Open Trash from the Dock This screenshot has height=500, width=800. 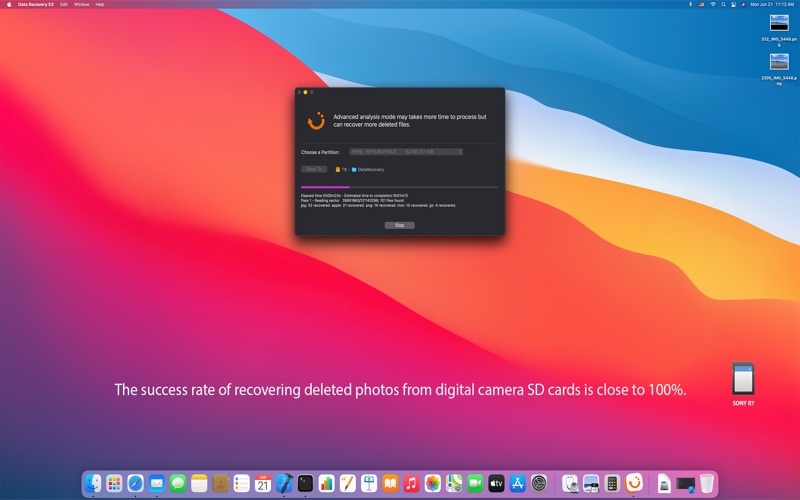coord(707,483)
